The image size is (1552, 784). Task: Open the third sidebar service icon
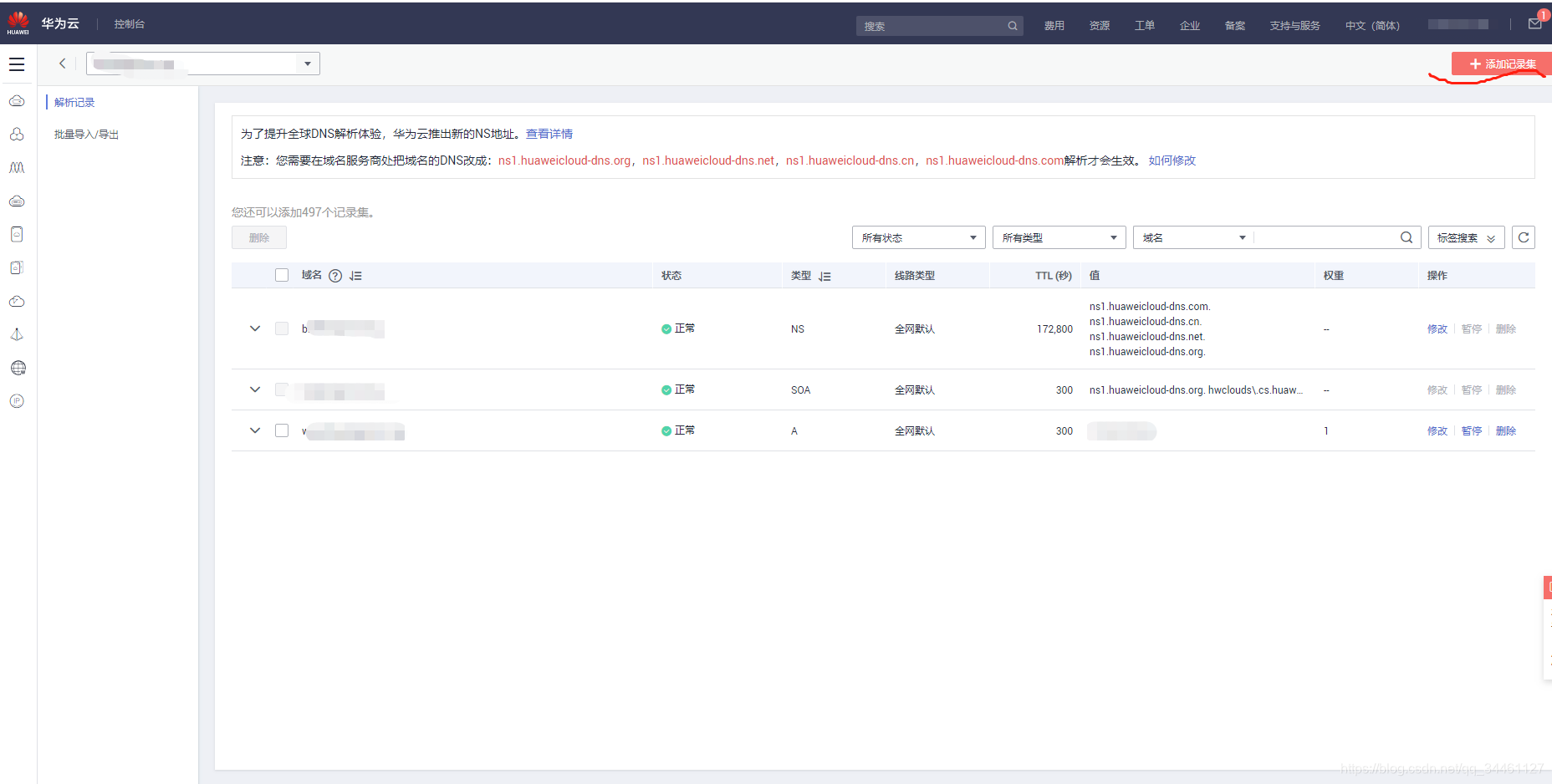pos(17,167)
